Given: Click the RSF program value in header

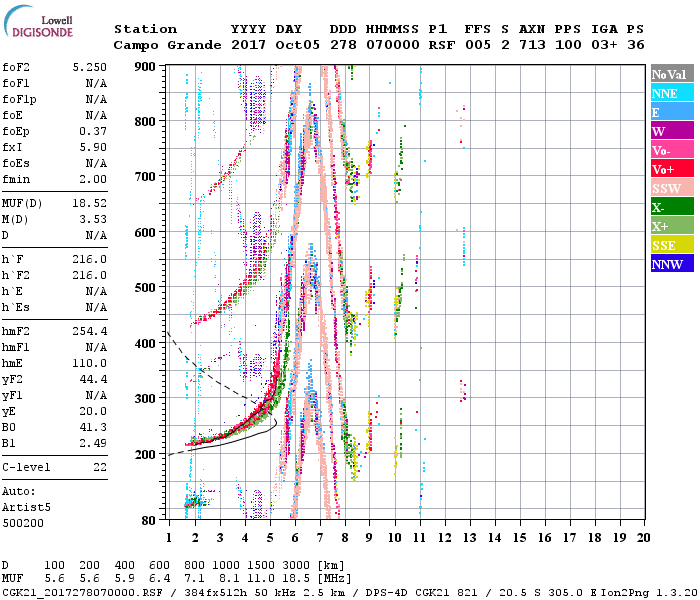Looking at the screenshot, I should coord(442,45).
